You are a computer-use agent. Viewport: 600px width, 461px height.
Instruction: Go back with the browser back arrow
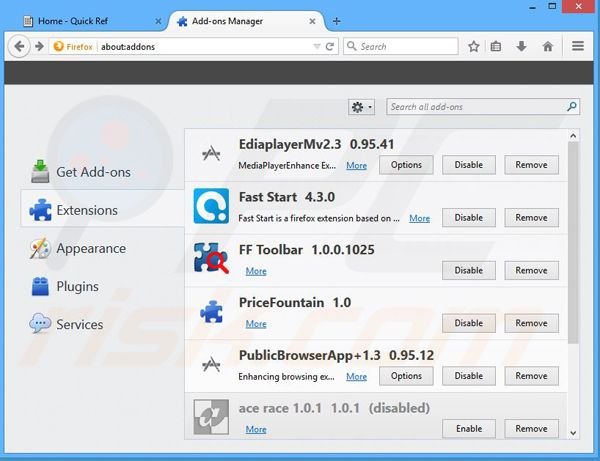tap(19, 46)
